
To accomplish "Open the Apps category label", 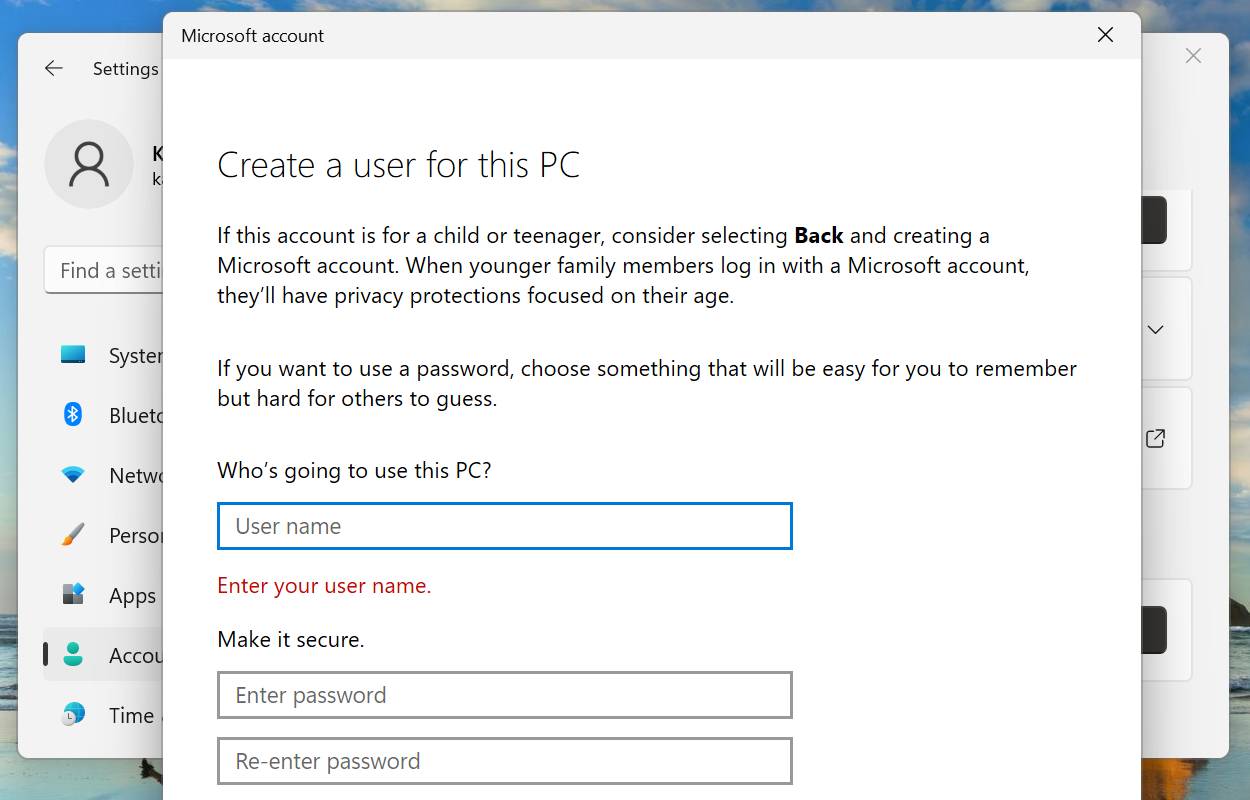I will (x=132, y=596).
